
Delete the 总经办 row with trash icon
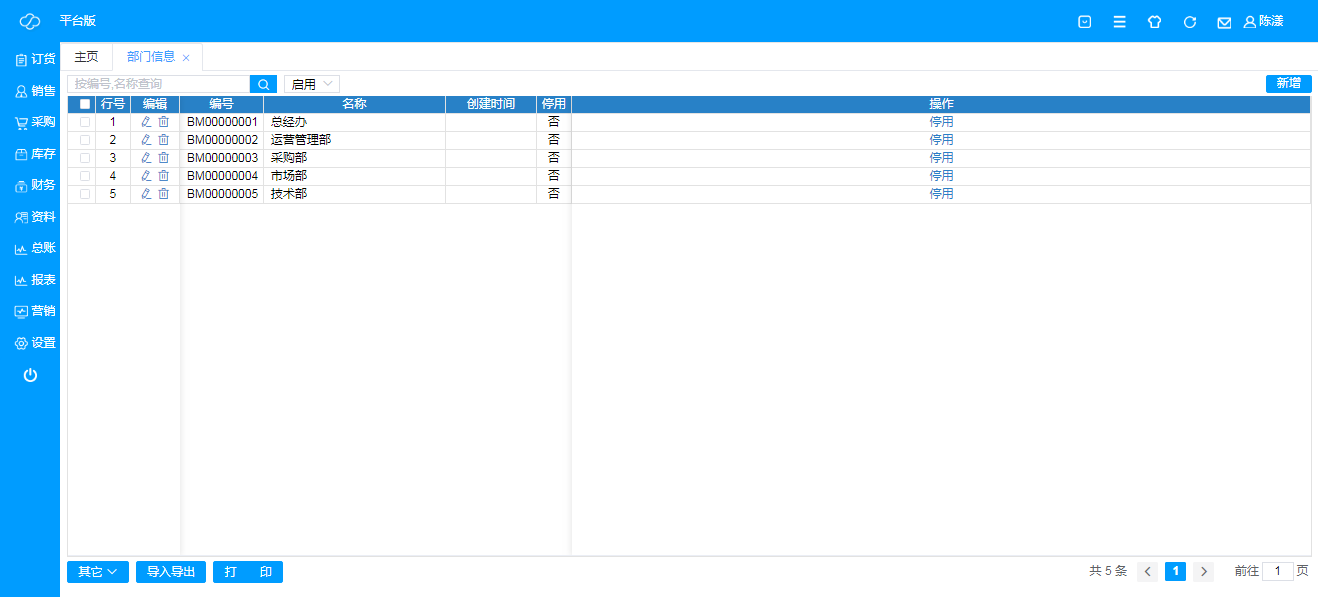pos(164,122)
